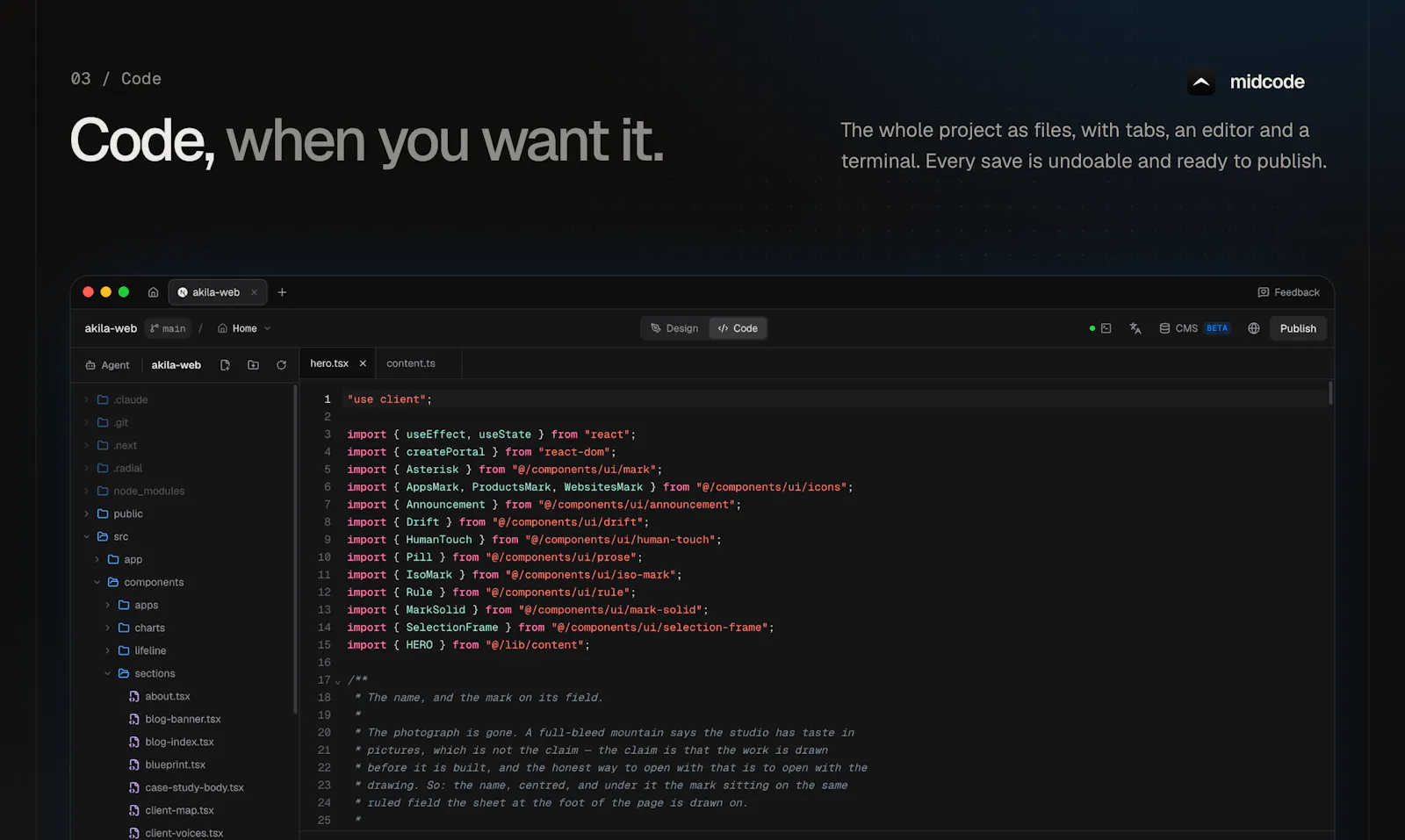The height and width of the screenshot is (840, 1405).
Task: Open the main branch selector
Action: (x=168, y=328)
